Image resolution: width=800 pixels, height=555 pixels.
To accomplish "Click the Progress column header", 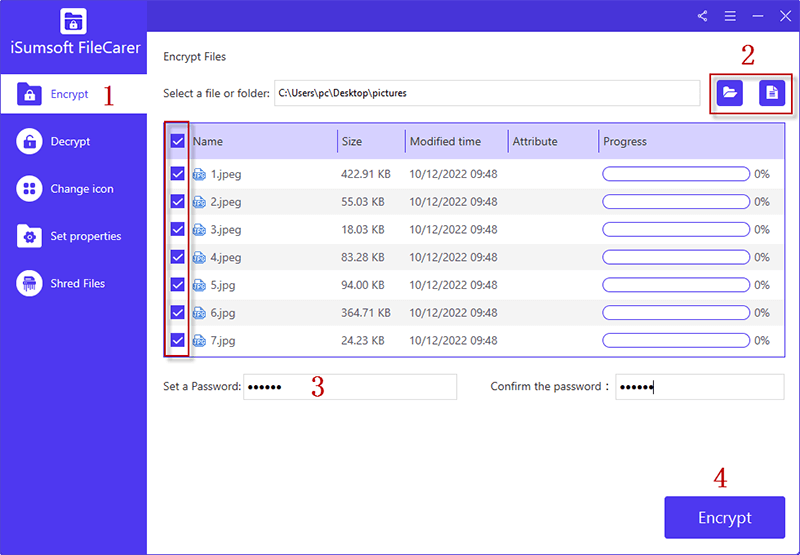I will click(625, 141).
